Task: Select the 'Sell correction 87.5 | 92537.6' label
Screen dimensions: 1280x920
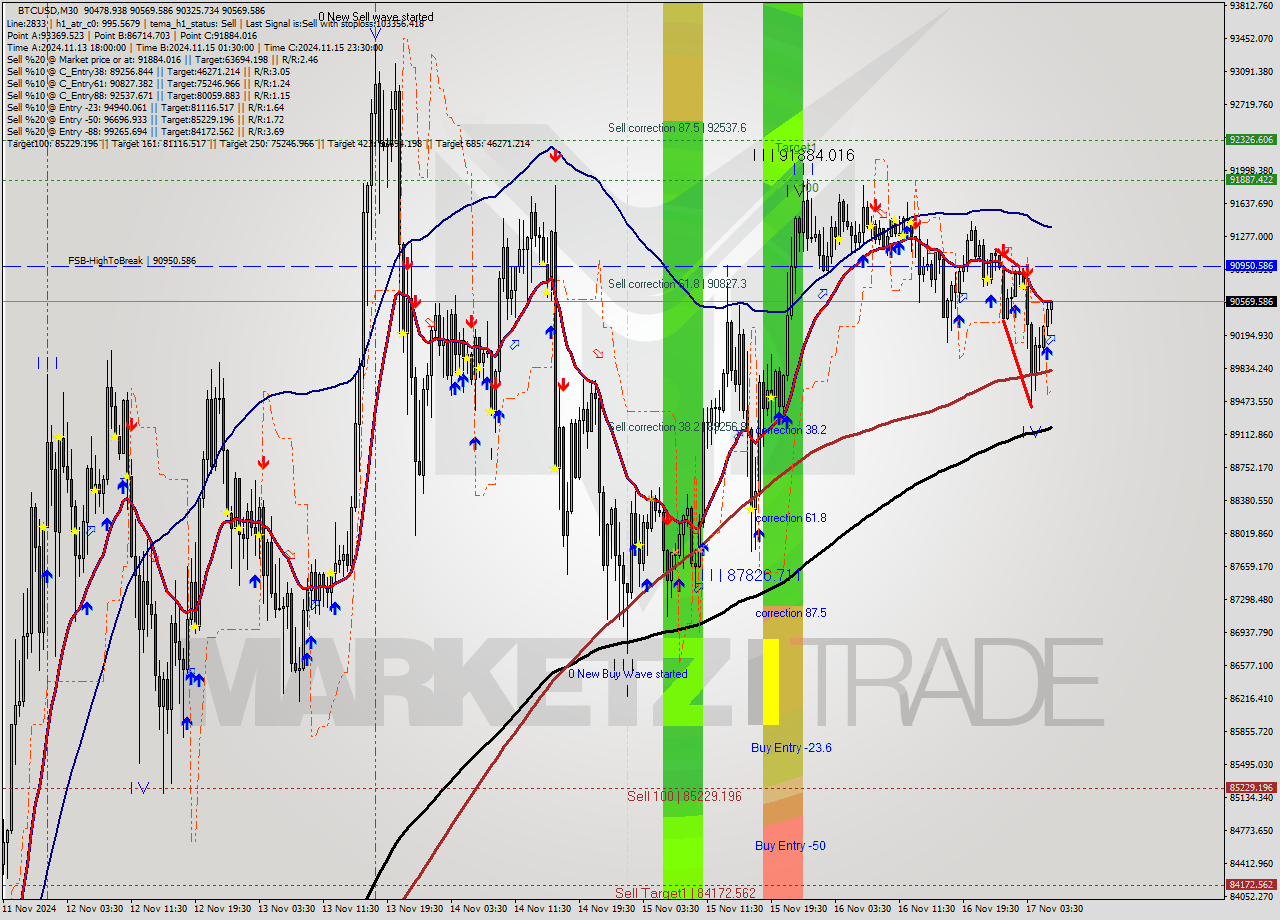Action: tap(677, 128)
